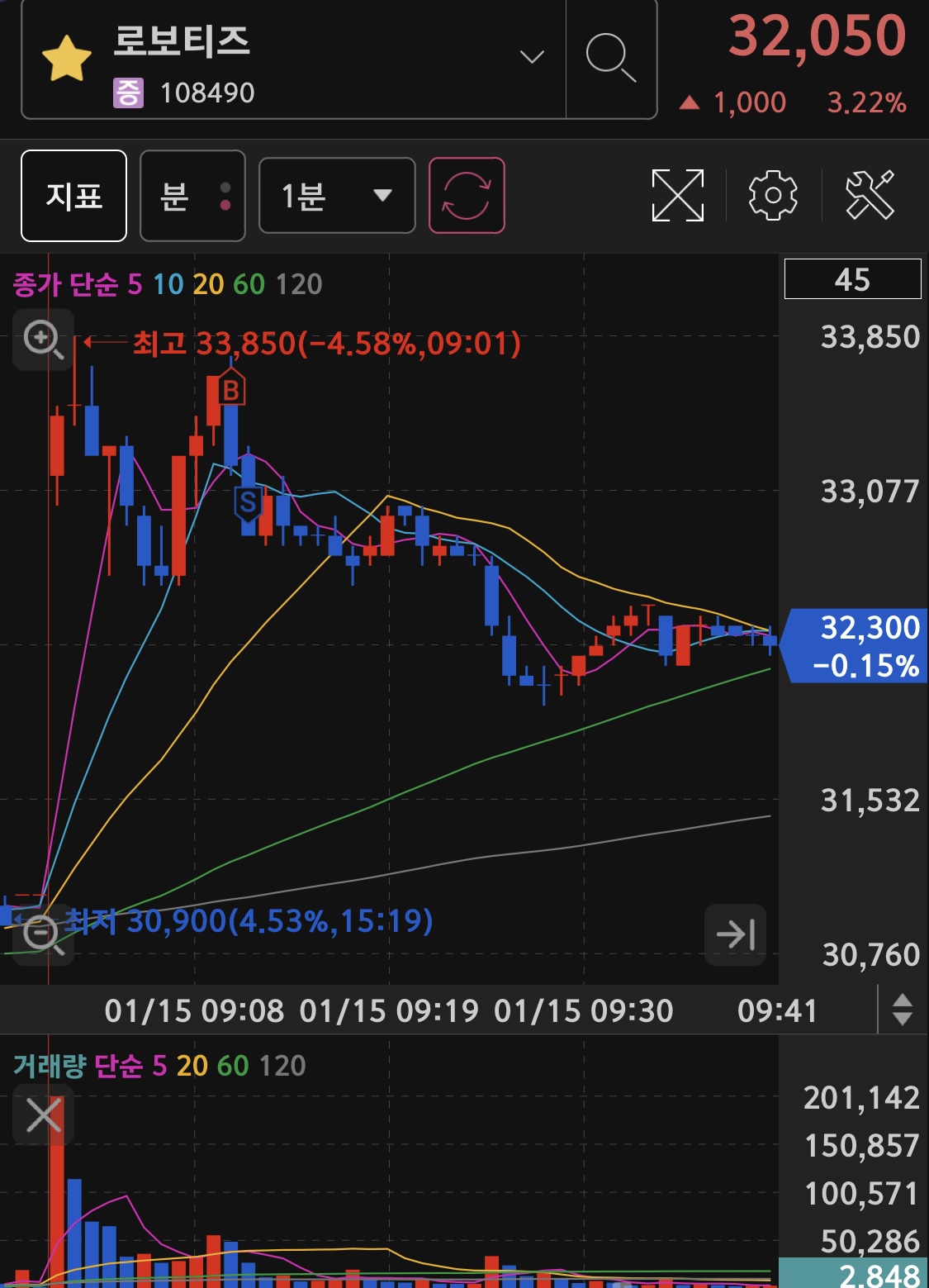Zoom in the chart with plus magnifier
Image resolution: width=929 pixels, height=1288 pixels.
[43, 339]
